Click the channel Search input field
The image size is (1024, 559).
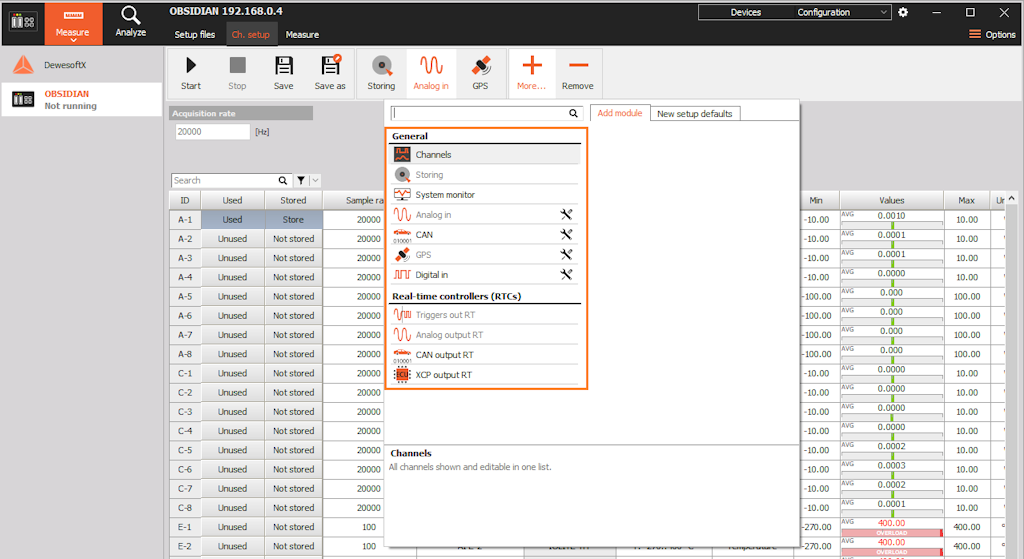pyautogui.click(x=224, y=180)
